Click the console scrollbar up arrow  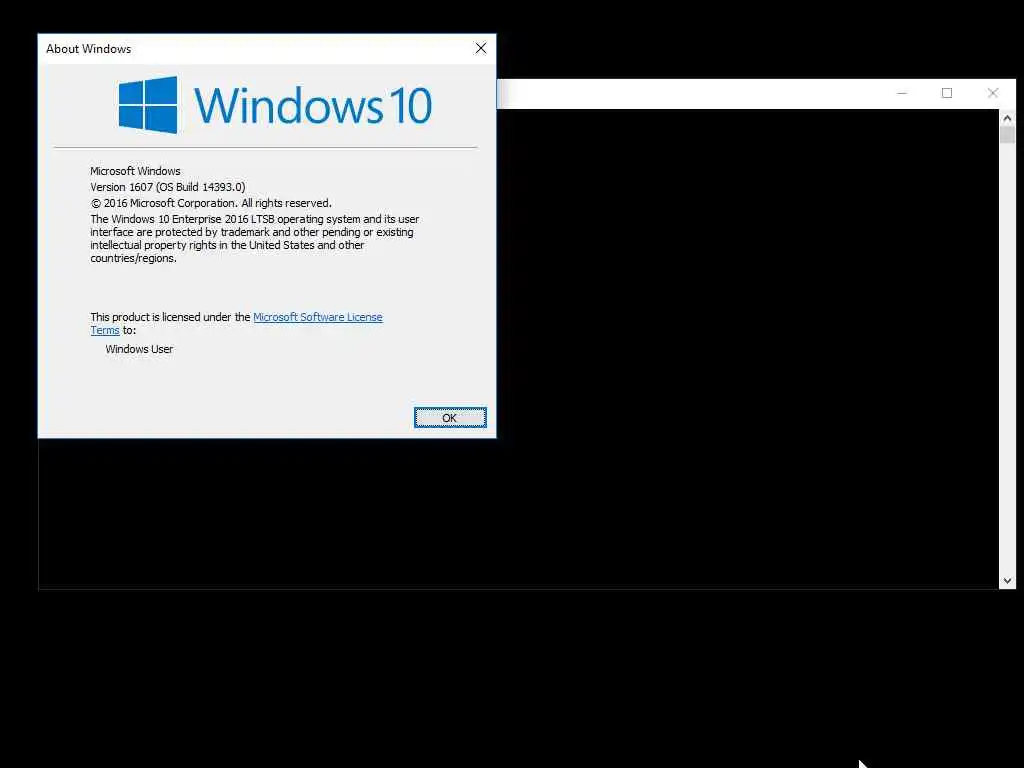tap(1007, 118)
